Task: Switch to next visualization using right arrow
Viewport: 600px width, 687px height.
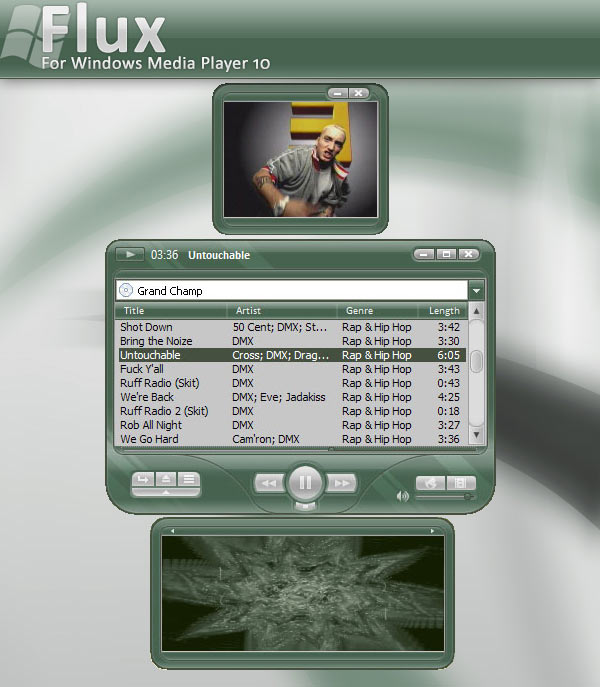Action: pos(432,531)
